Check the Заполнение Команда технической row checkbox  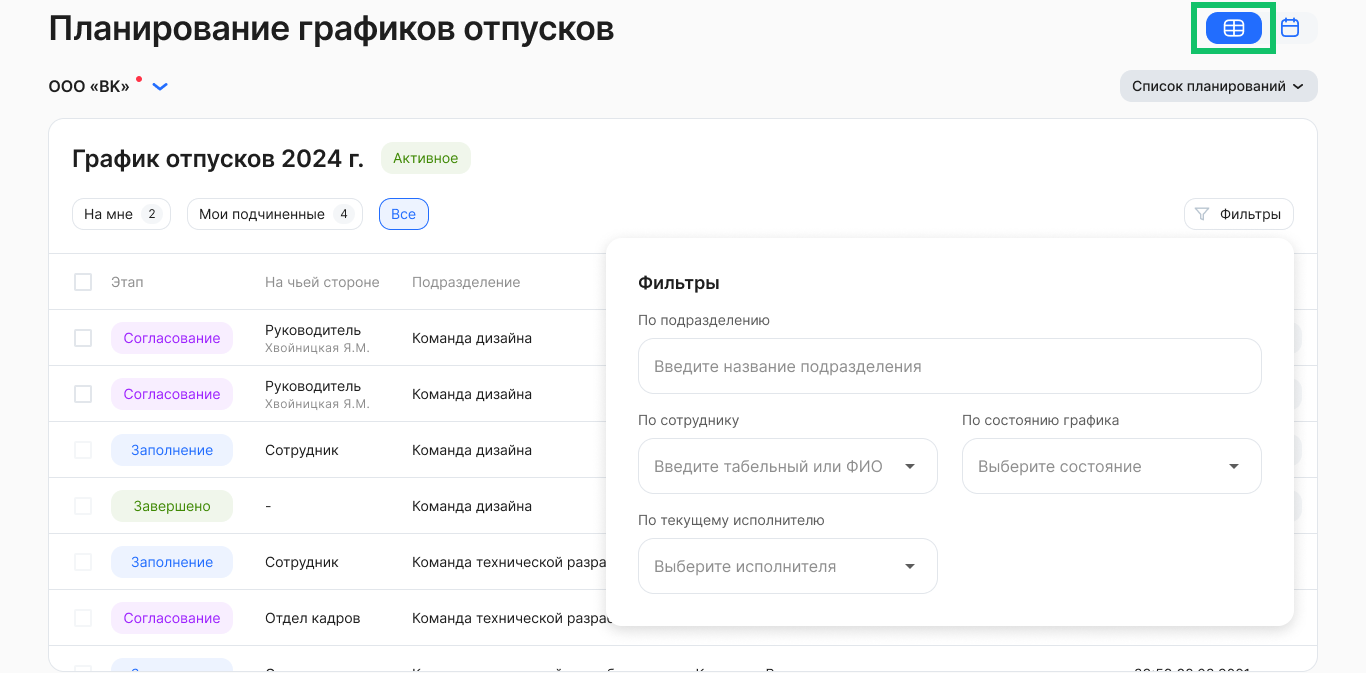(83, 562)
